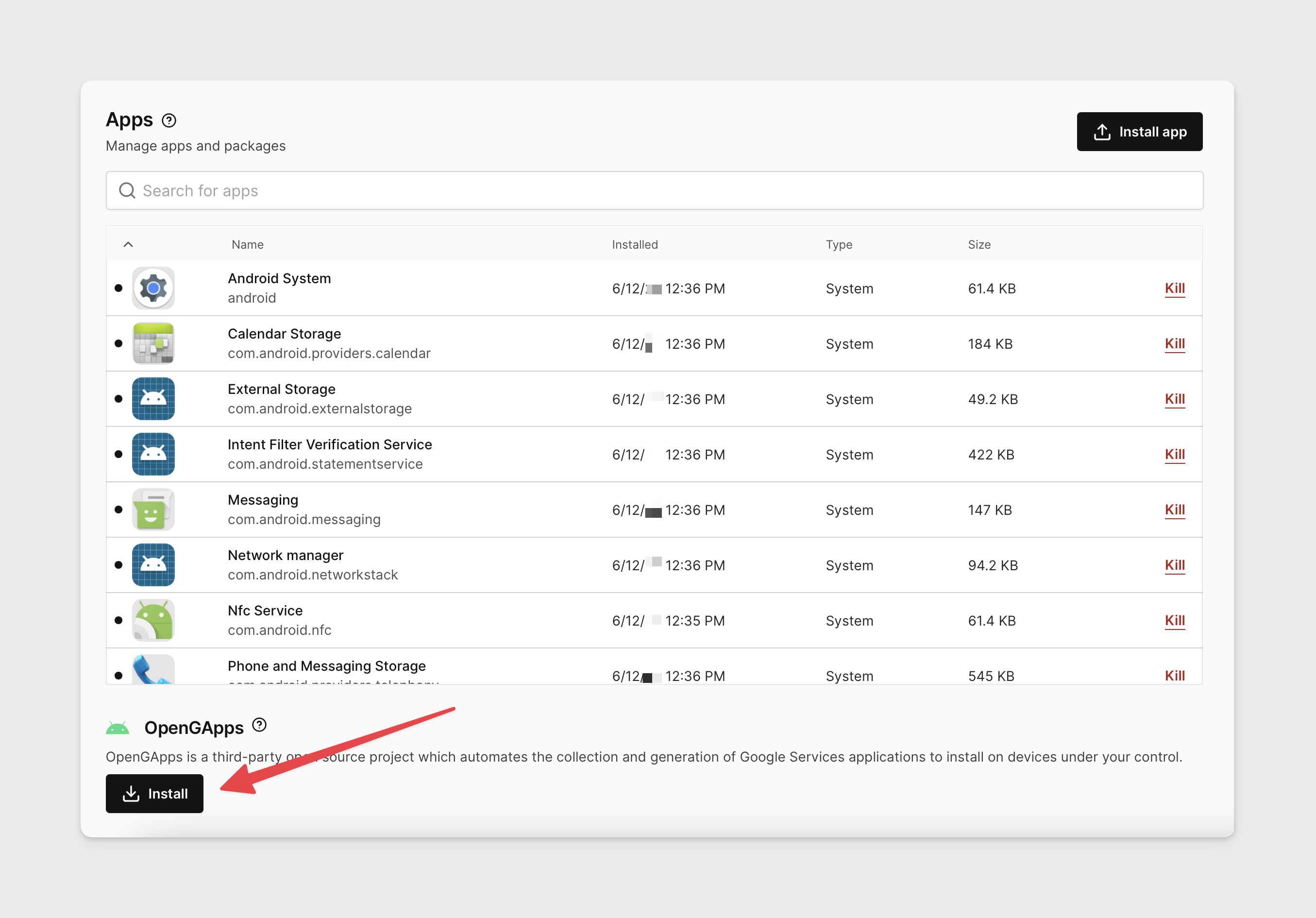
Task: Kill the Messaging process
Action: tap(1175, 510)
